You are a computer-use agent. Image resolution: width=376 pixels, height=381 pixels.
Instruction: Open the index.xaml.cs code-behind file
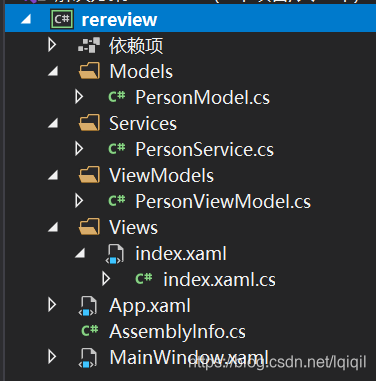219,279
